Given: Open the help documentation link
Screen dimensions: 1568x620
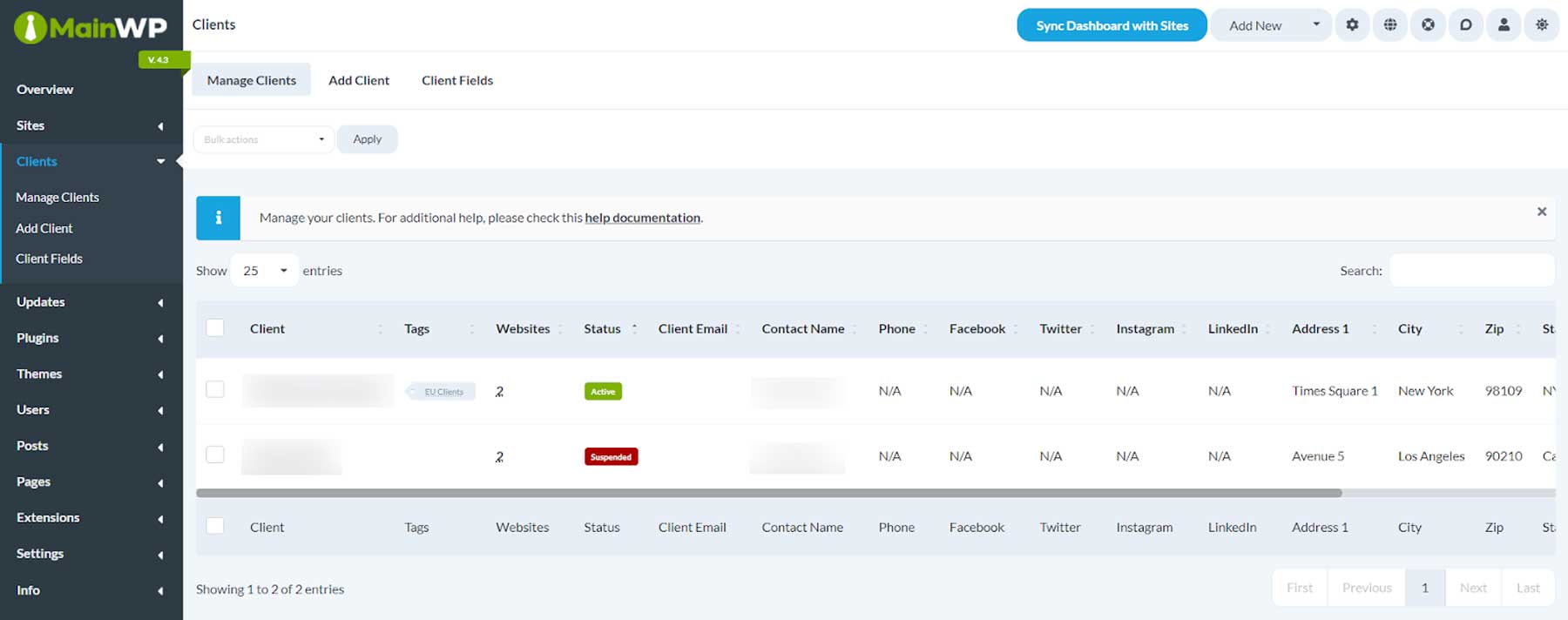Looking at the screenshot, I should click(642, 218).
